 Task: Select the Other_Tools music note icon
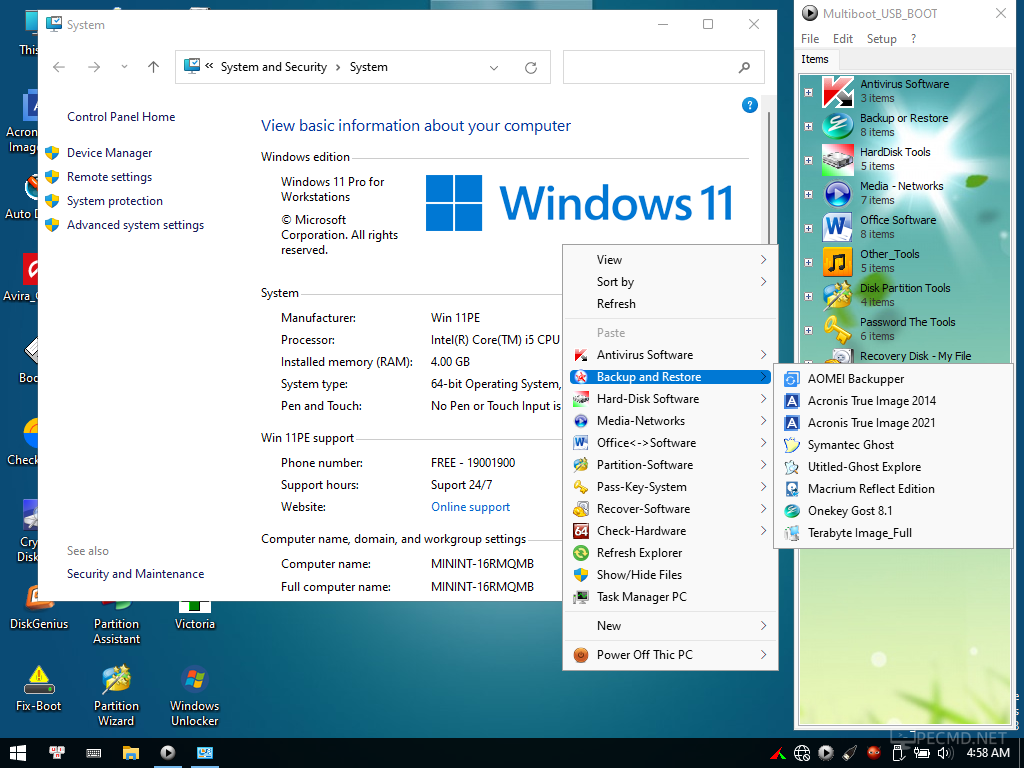(837, 261)
